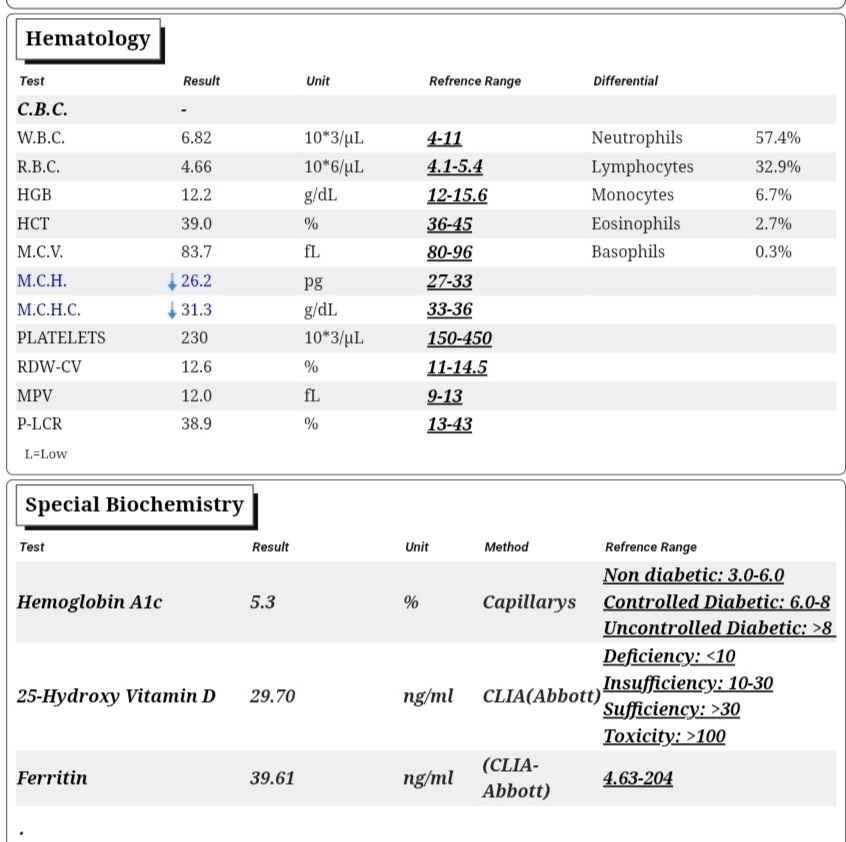Select the Special Biochemistry section heading
The image size is (846, 842).
point(134,505)
